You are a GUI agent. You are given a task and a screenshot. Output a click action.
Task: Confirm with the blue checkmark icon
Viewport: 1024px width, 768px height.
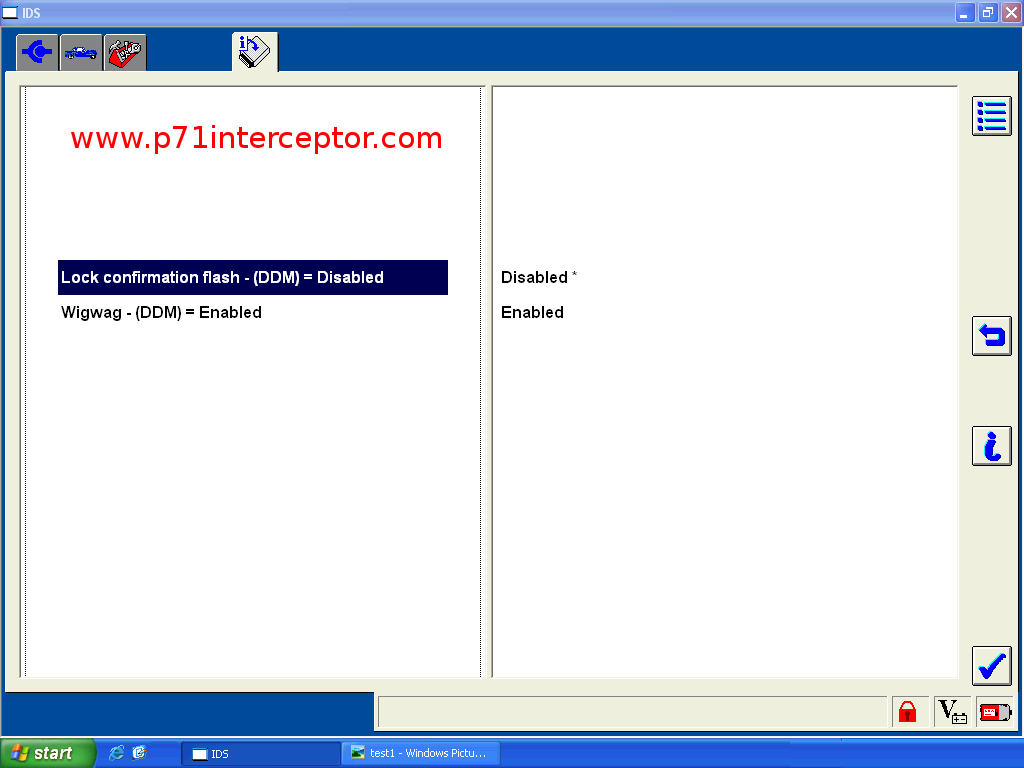tap(991, 666)
